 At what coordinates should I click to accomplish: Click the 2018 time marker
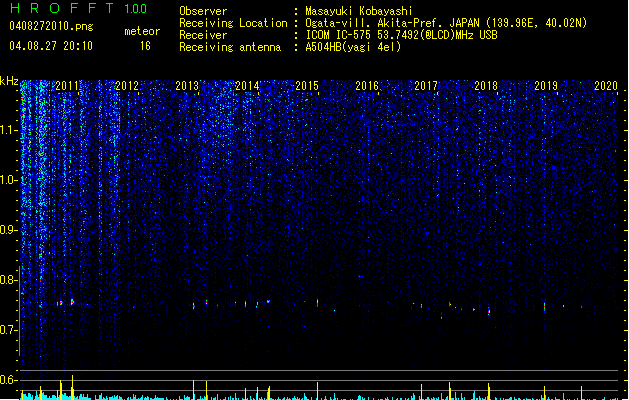(x=486, y=86)
